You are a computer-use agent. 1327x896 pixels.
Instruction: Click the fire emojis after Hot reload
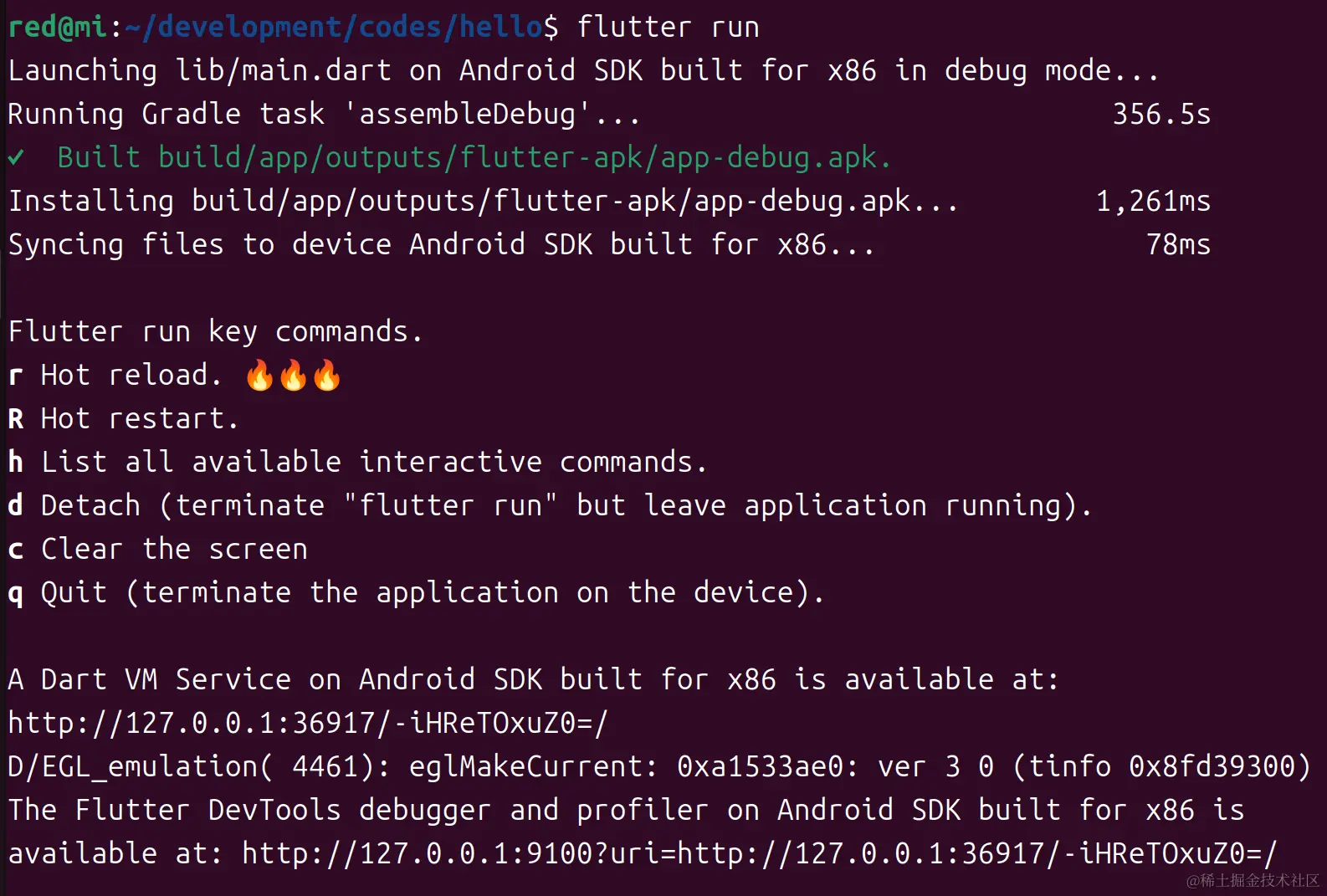(293, 376)
